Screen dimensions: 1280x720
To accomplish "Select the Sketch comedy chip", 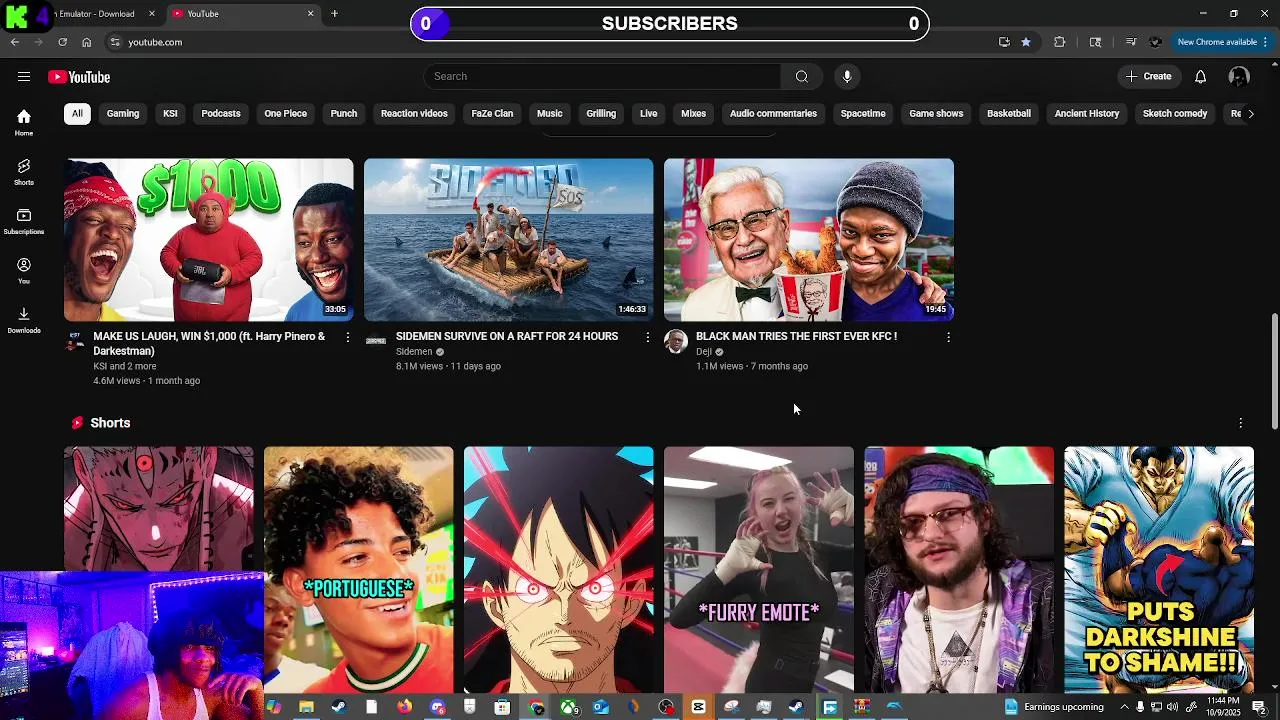I will pos(1175,114).
